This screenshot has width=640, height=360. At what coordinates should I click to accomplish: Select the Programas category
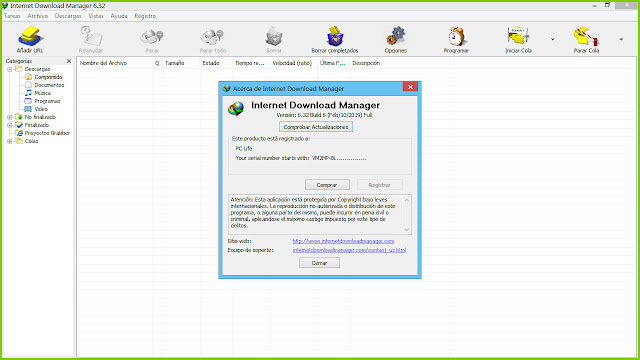point(47,101)
